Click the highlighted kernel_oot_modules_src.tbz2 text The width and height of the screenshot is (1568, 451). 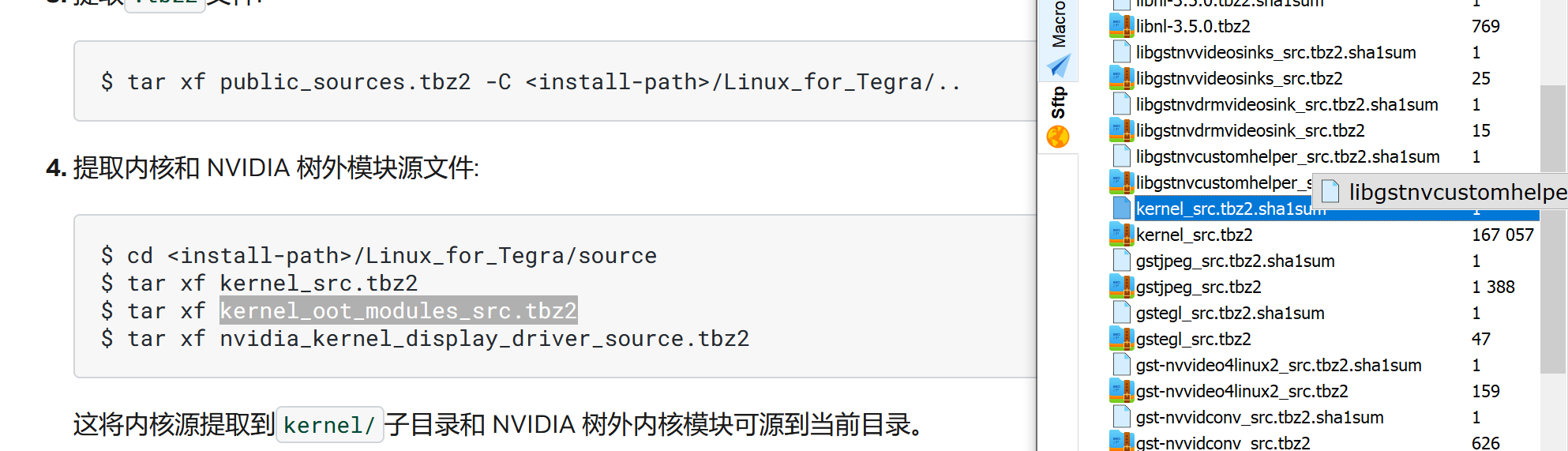point(398,310)
